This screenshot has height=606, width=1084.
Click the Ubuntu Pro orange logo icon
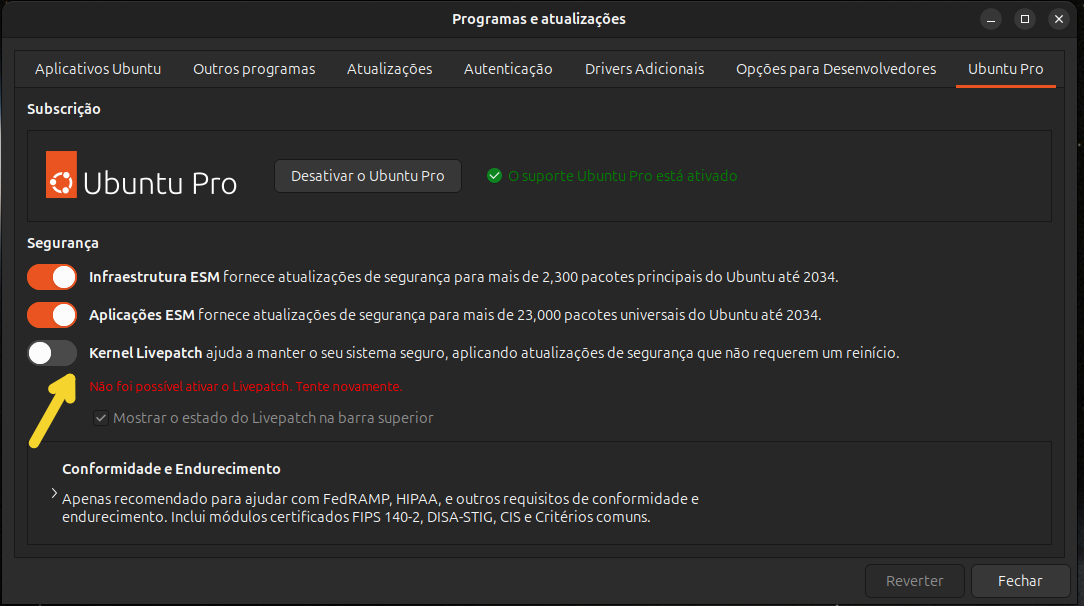coord(62,175)
